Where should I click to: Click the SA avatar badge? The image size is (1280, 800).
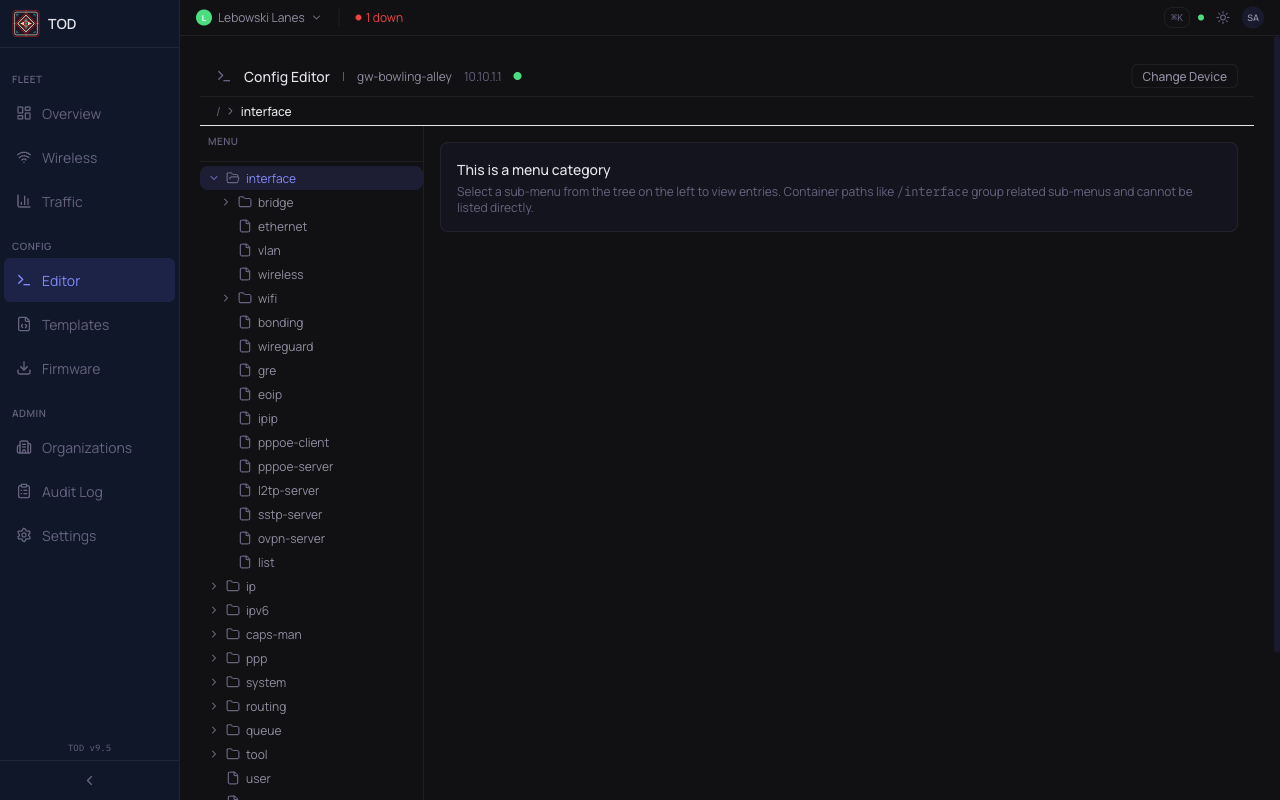1252,17
